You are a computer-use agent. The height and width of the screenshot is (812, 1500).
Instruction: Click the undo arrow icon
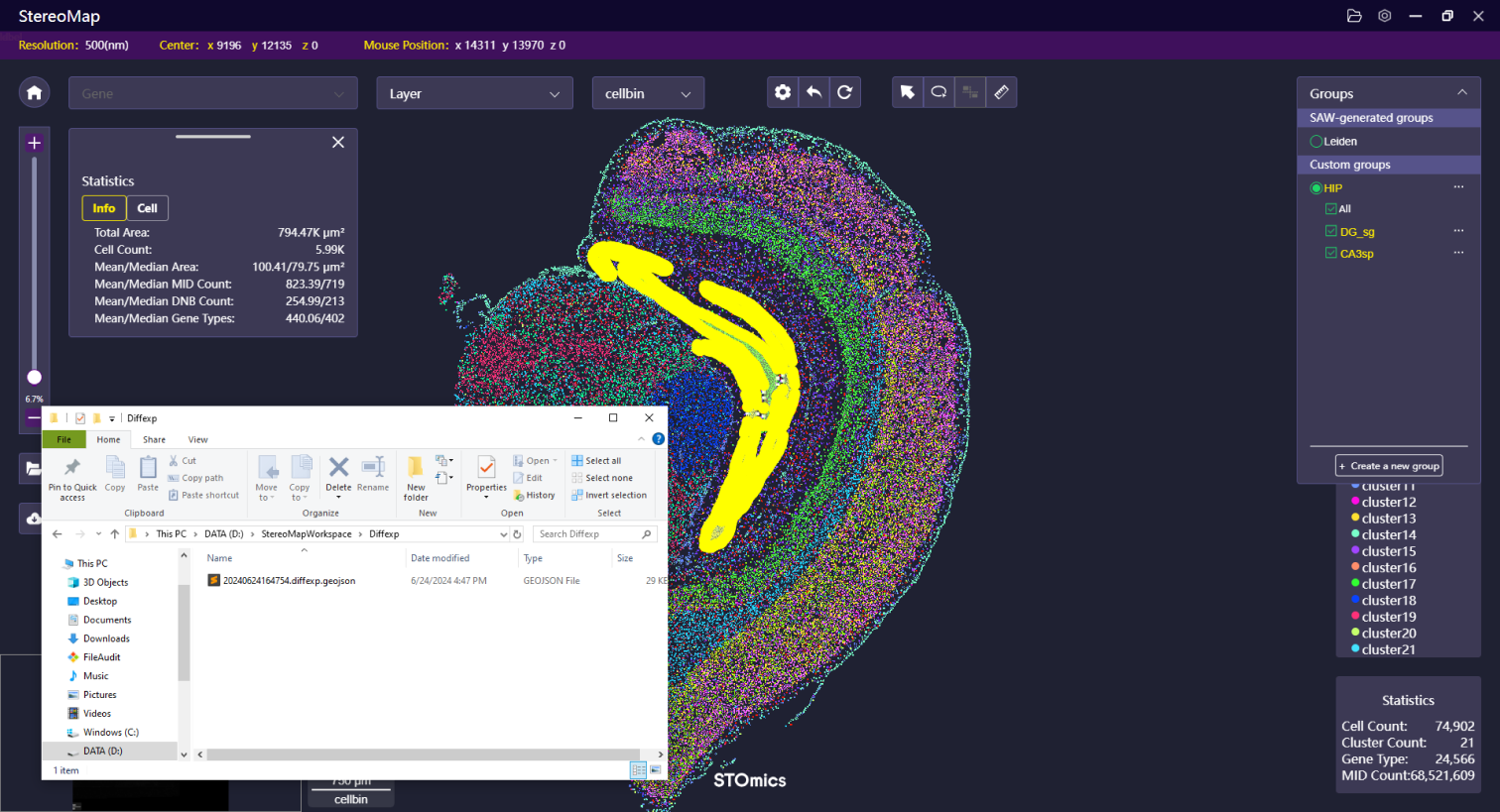point(813,92)
